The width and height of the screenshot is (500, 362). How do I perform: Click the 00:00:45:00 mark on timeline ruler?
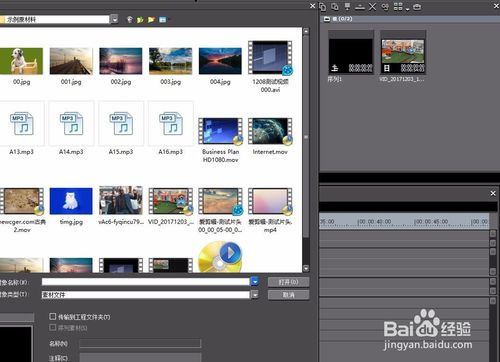tap(431, 222)
